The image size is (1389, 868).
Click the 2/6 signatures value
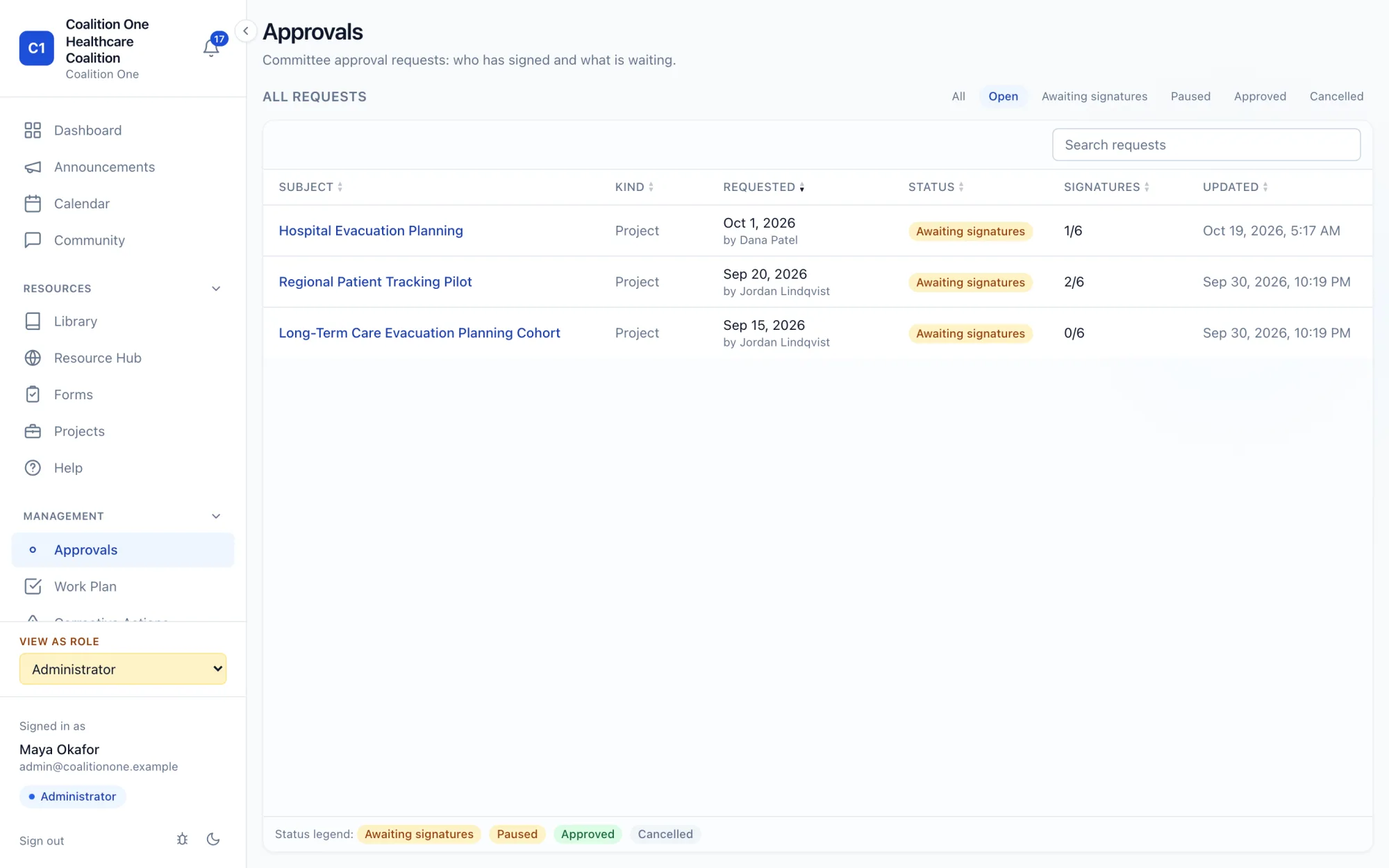[1074, 282]
